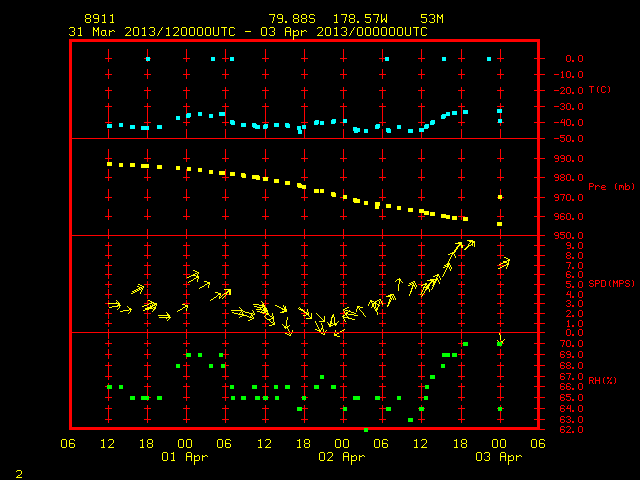
Task: Click the station ID 8911 label
Action: click(100, 19)
